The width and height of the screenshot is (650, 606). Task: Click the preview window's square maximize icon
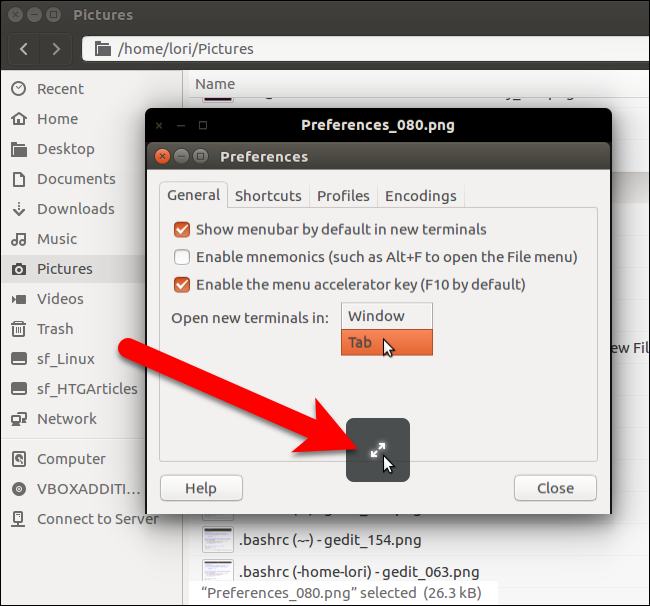click(203, 125)
